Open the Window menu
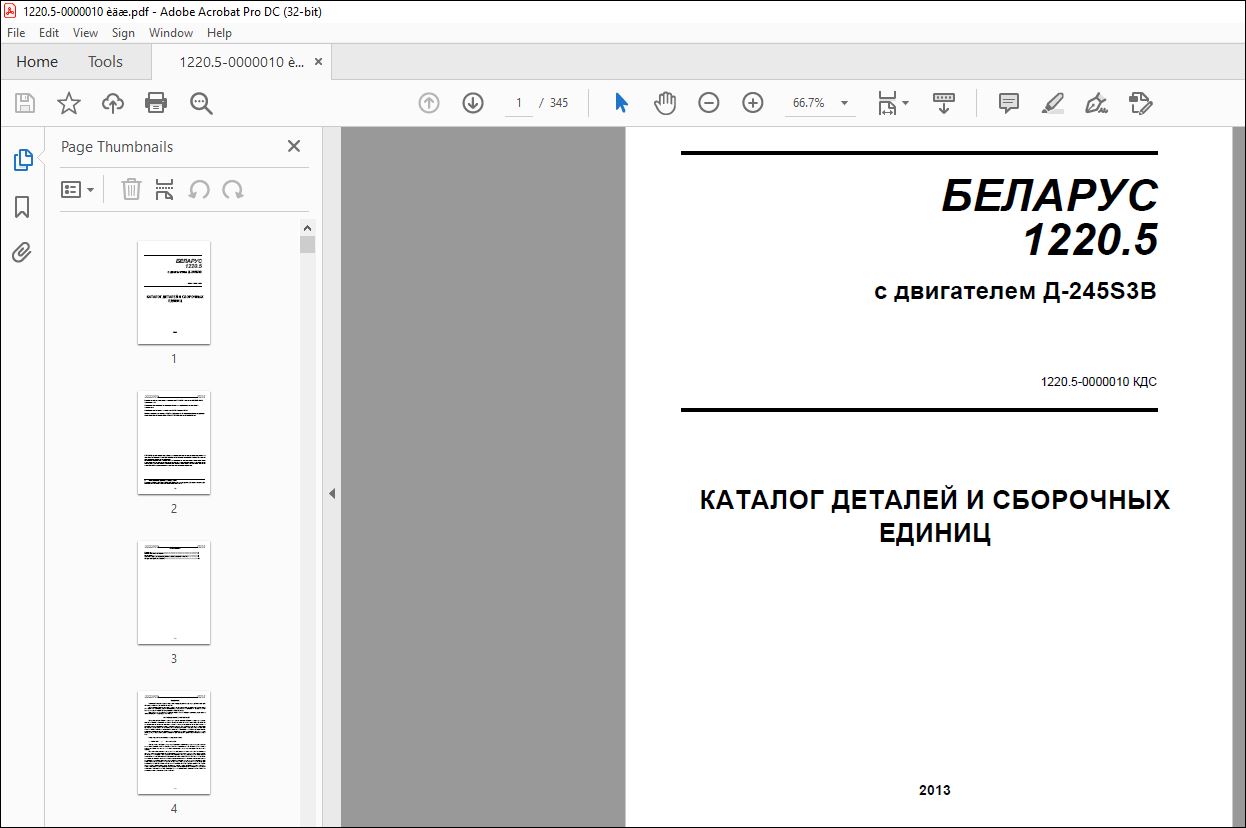 coord(171,33)
